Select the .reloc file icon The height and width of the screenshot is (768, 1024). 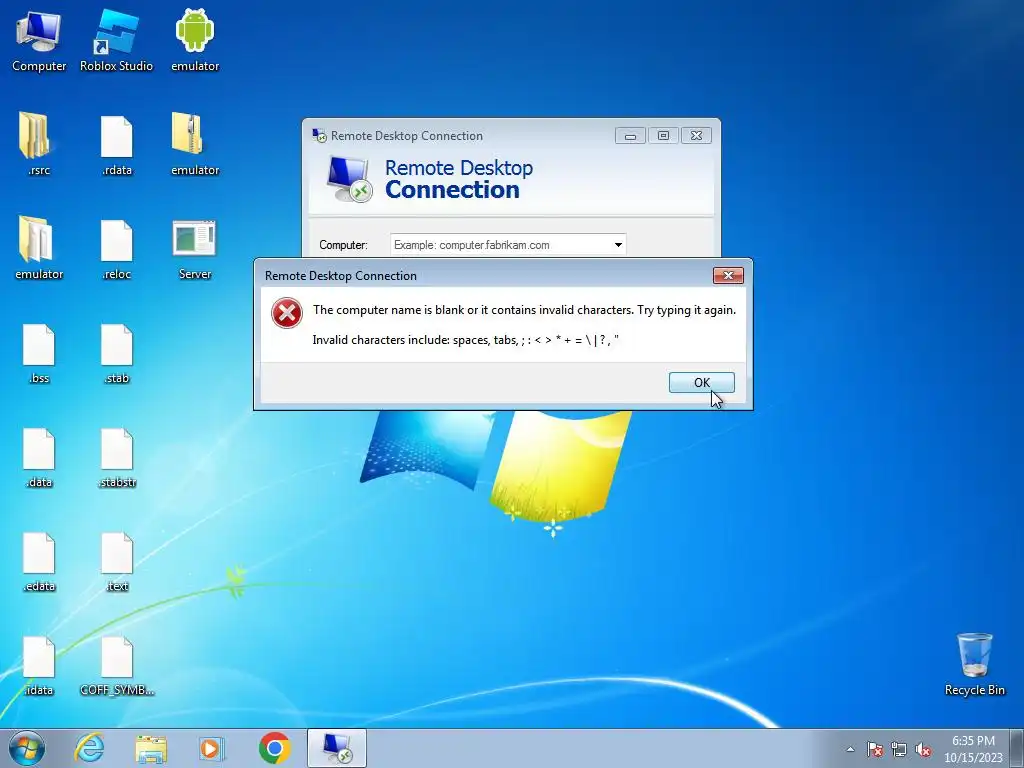coord(117,248)
